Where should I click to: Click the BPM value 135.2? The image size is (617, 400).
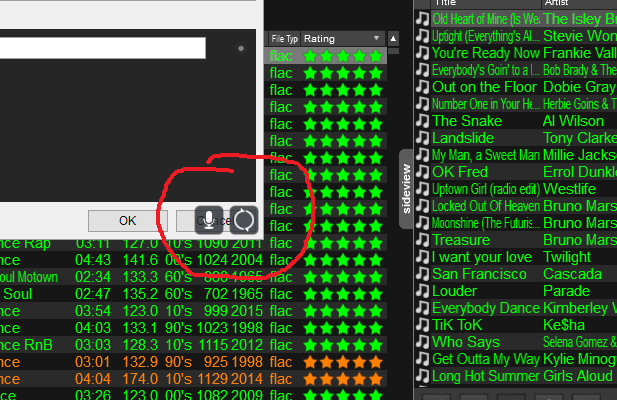click(140, 294)
